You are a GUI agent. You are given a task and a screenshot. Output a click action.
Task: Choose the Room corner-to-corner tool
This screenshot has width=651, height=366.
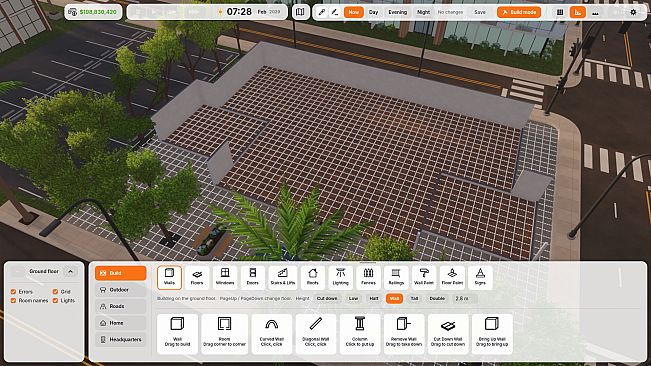[x=224, y=334]
